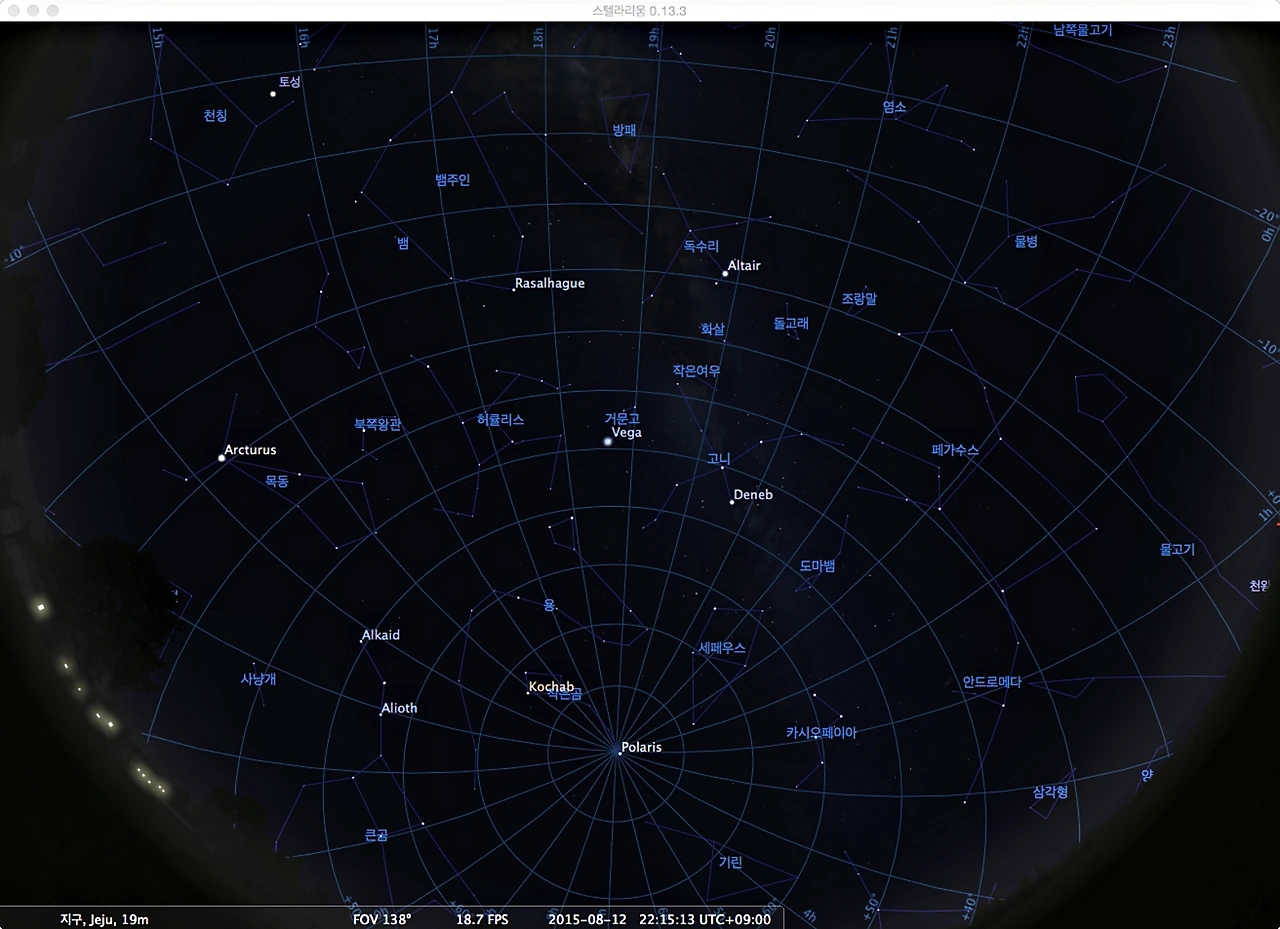Image resolution: width=1280 pixels, height=929 pixels.
Task: Select the 사냥개 constellation label
Action: click(x=258, y=679)
